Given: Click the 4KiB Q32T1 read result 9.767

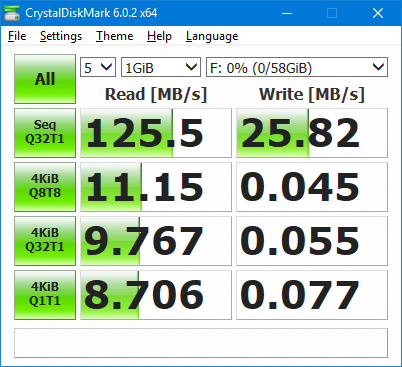Looking at the screenshot, I should point(156,241).
